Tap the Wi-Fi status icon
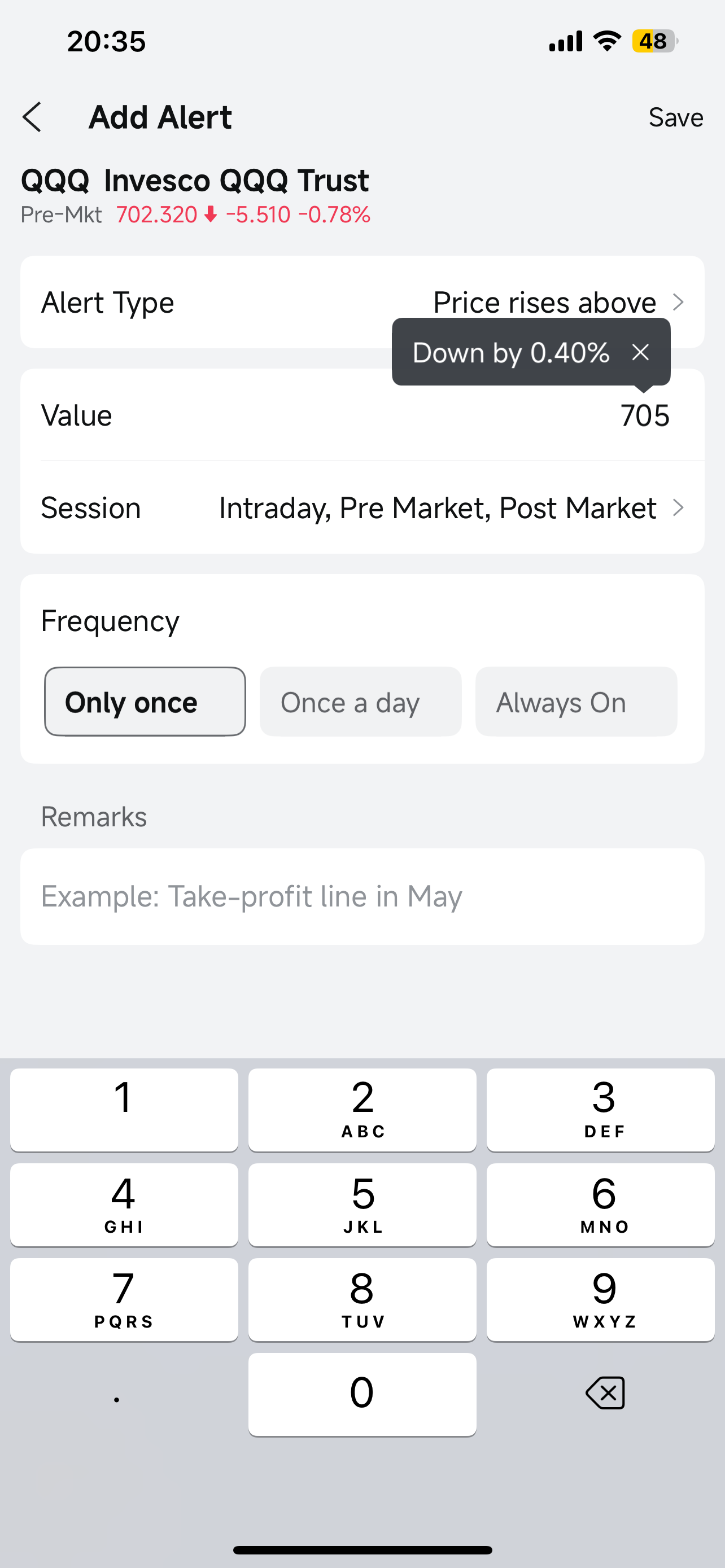The image size is (725, 1568). (x=607, y=41)
